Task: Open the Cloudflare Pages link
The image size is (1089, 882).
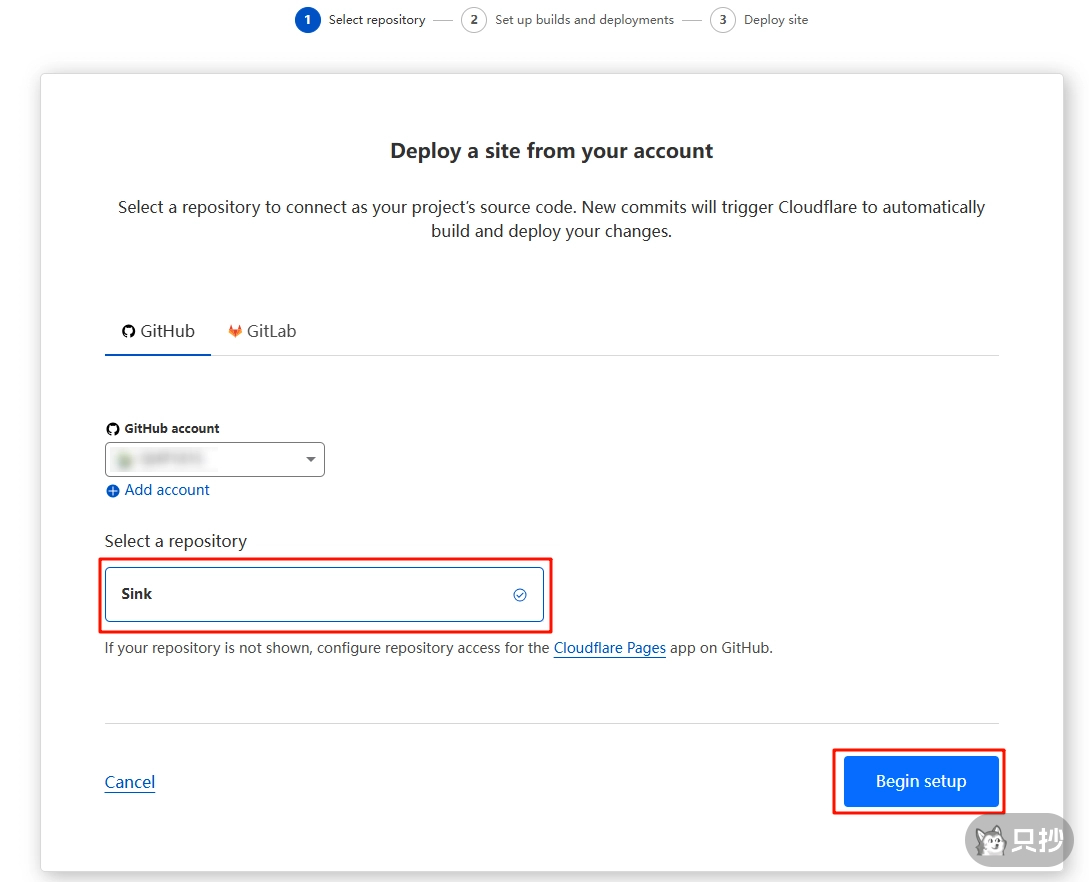Action: 609,648
